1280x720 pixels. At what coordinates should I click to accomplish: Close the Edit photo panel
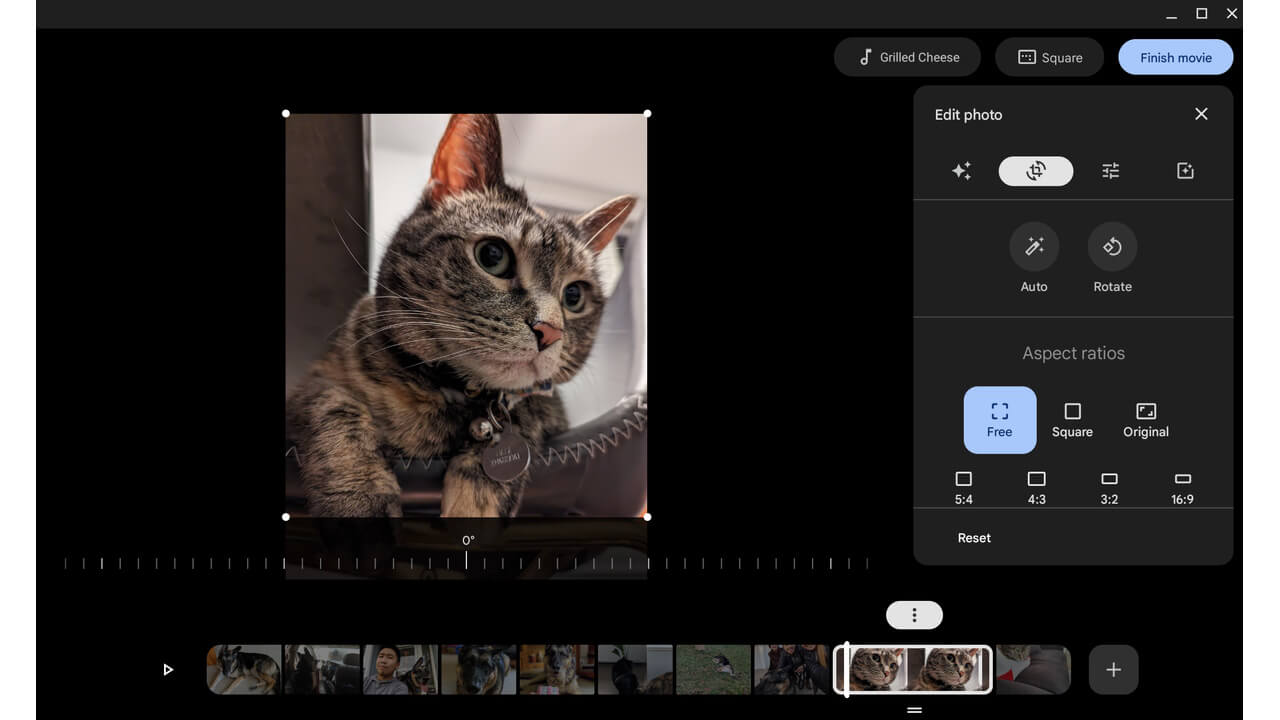click(1201, 114)
